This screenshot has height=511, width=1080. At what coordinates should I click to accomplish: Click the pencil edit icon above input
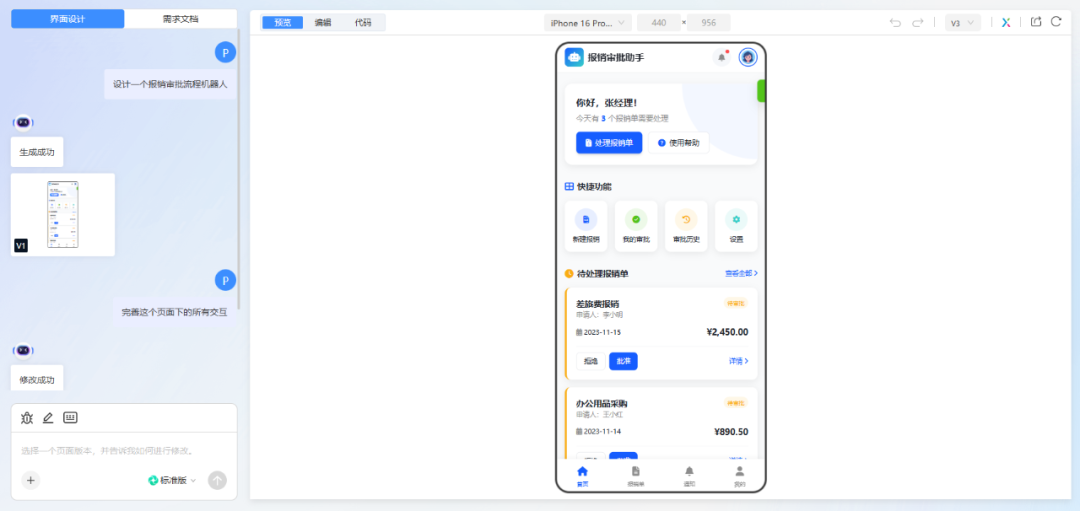click(48, 417)
